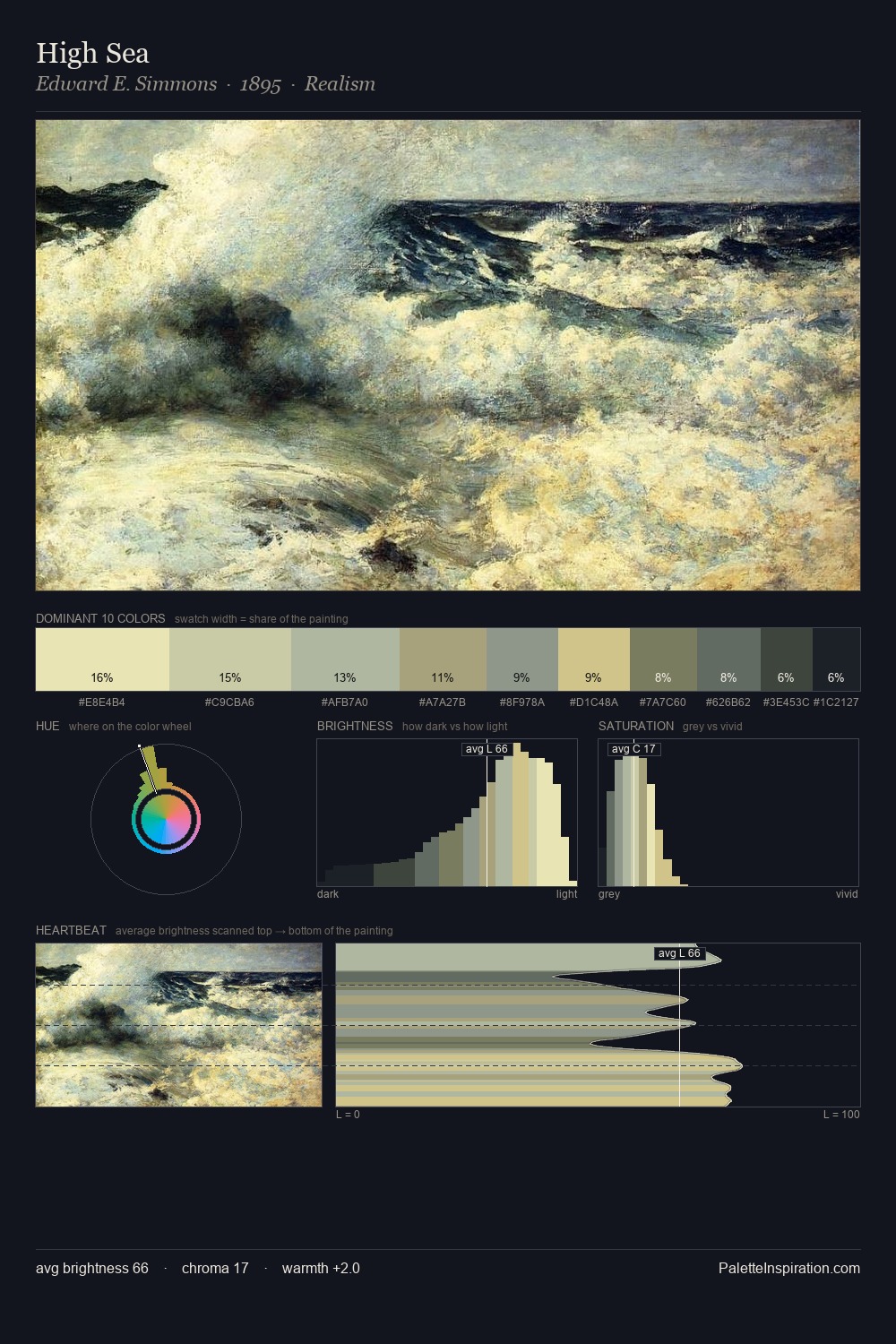Screen dimensions: 896x1344
Task: Click the 'avg L 66' heartbeat chart label
Action: coord(679,953)
